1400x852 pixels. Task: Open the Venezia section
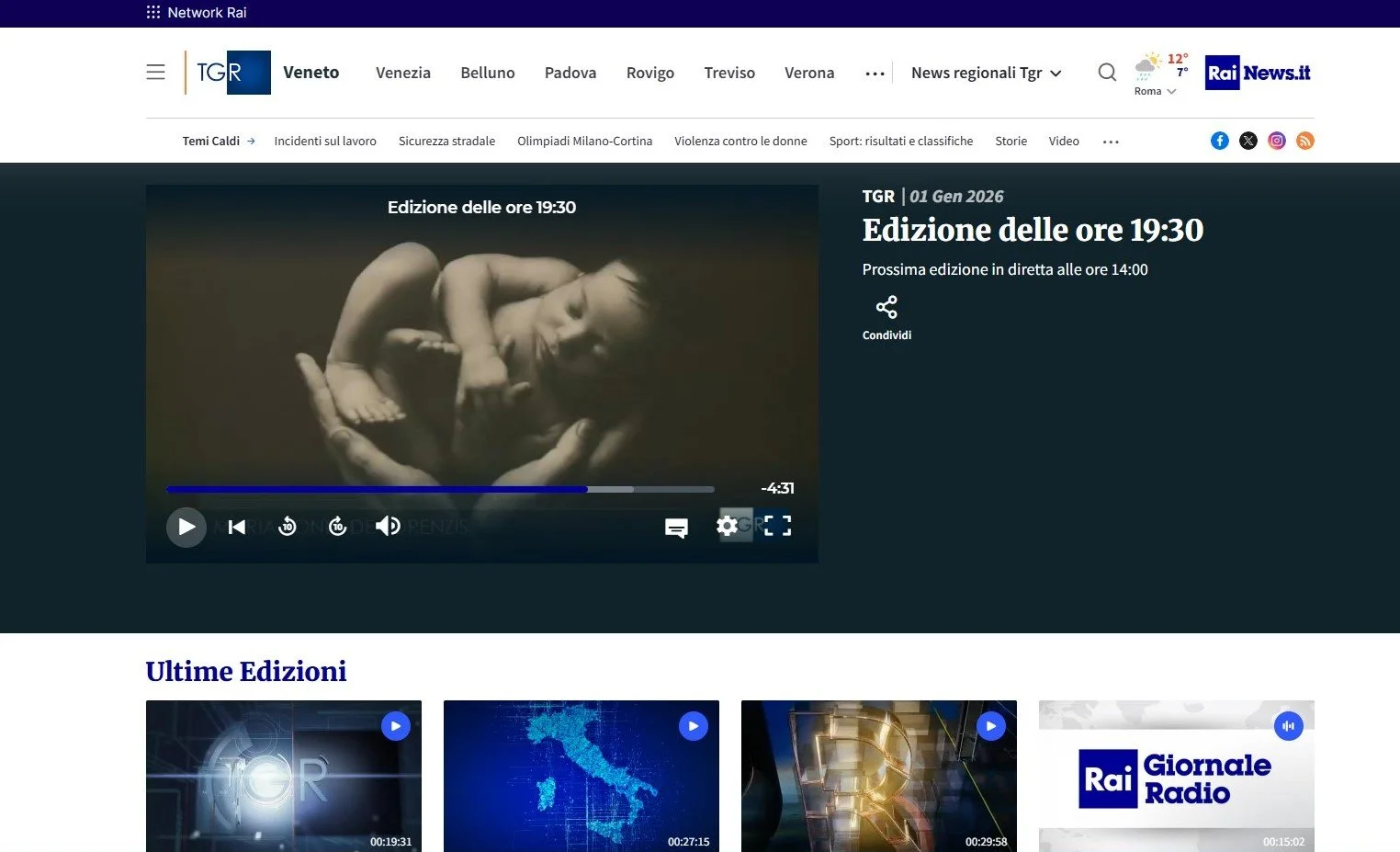coord(403,73)
